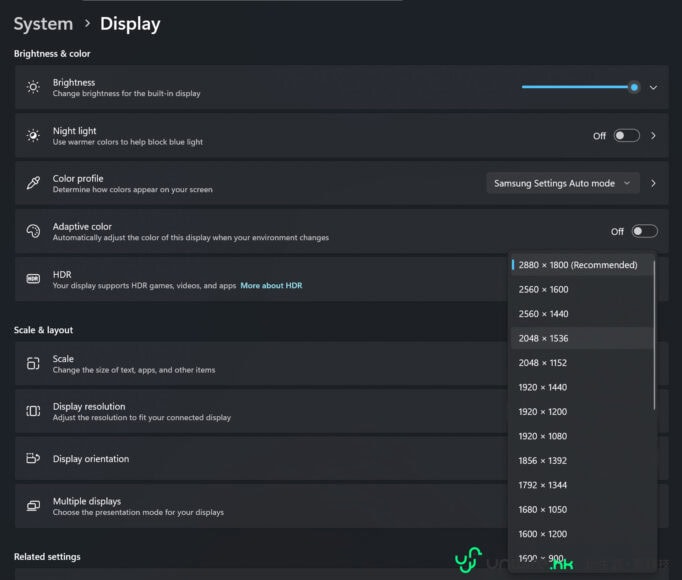Select 2560 × 1600 resolution
Image resolution: width=682 pixels, height=580 pixels.
click(582, 289)
